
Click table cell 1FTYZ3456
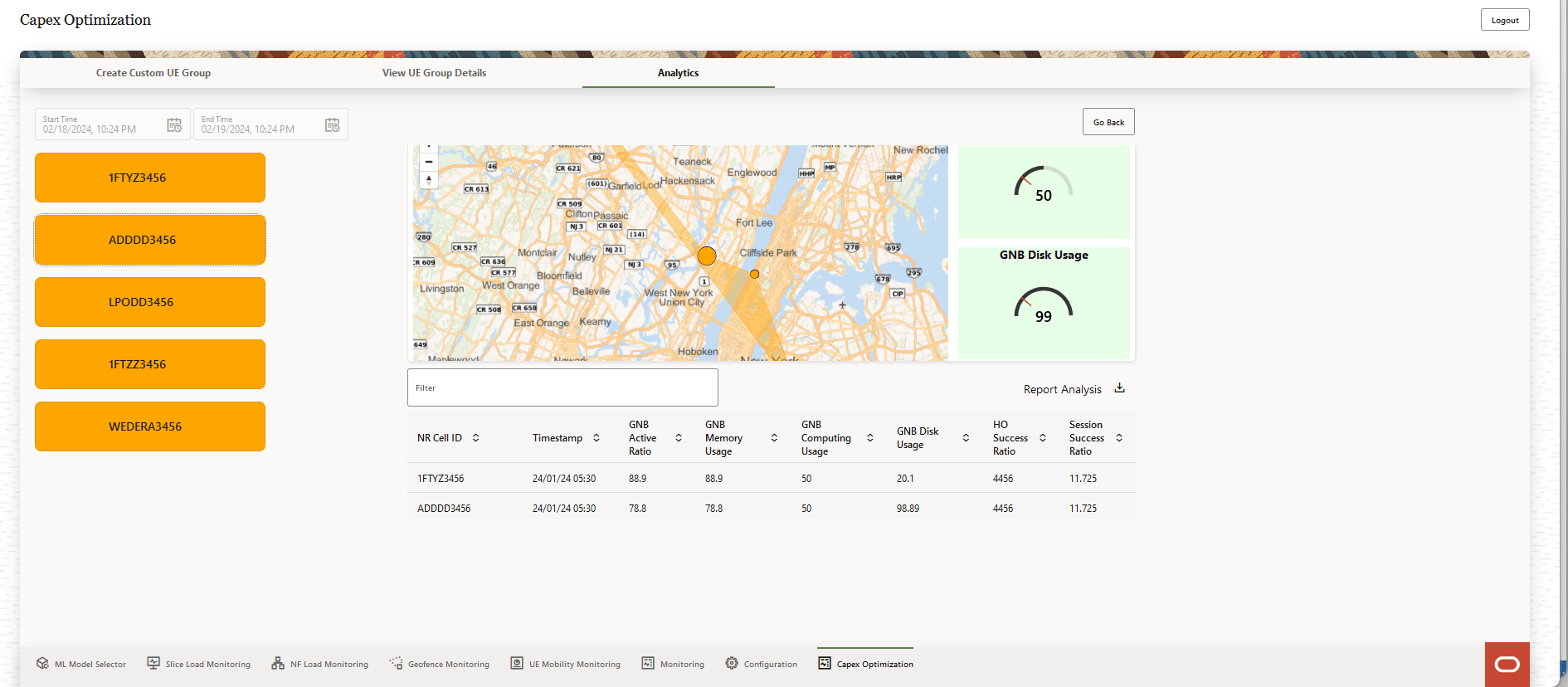(x=441, y=479)
